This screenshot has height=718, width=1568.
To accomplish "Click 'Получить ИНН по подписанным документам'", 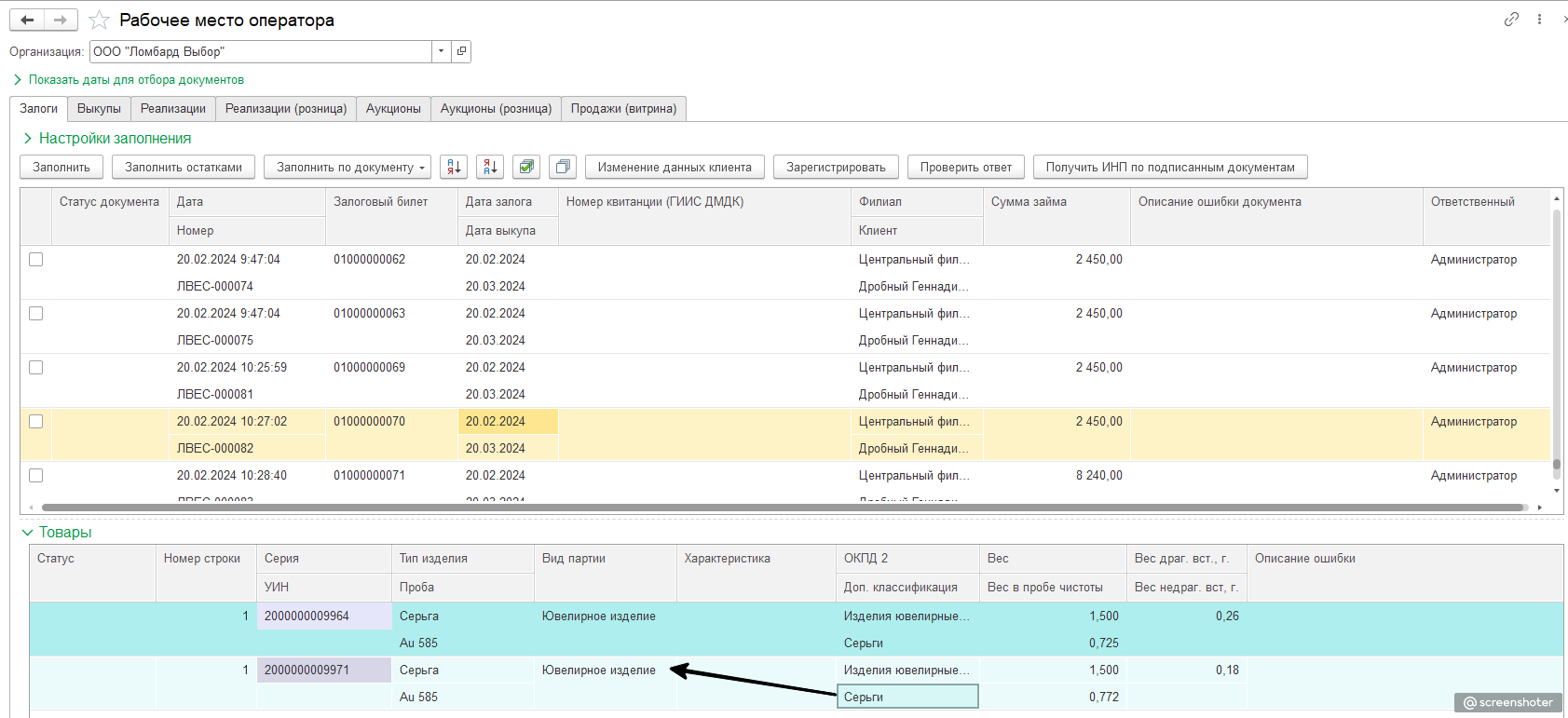I will (x=1170, y=167).
